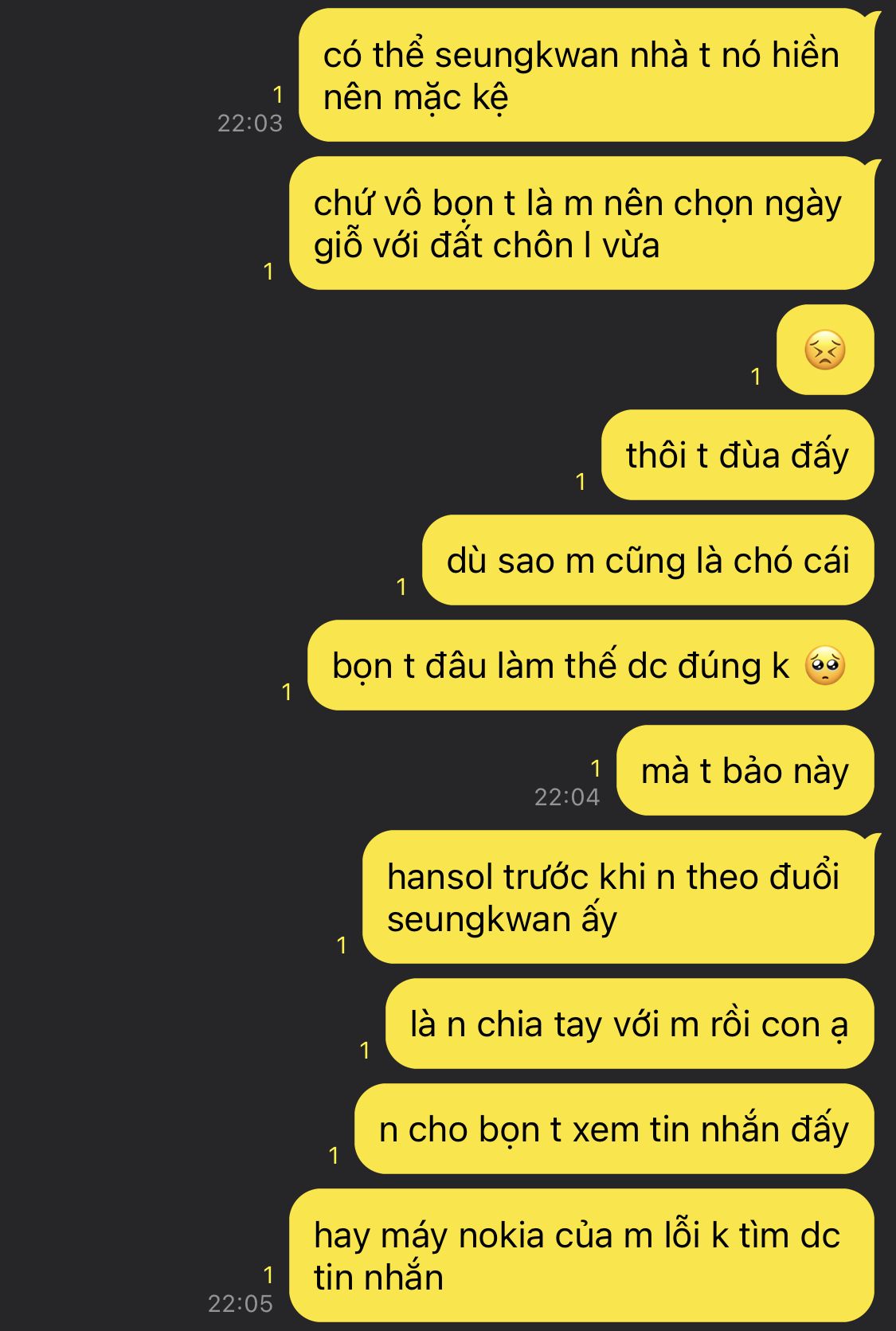Tap unread count next to 'dù sao m cũng'
Viewport: 896px width, 1331px height.
click(401, 587)
